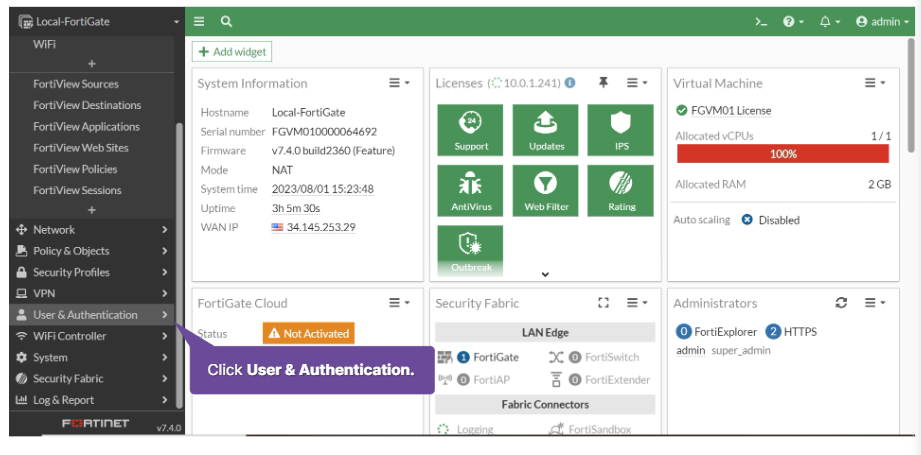Open FortiView Sessions in sidebar
921x455 pixels.
pos(77,190)
